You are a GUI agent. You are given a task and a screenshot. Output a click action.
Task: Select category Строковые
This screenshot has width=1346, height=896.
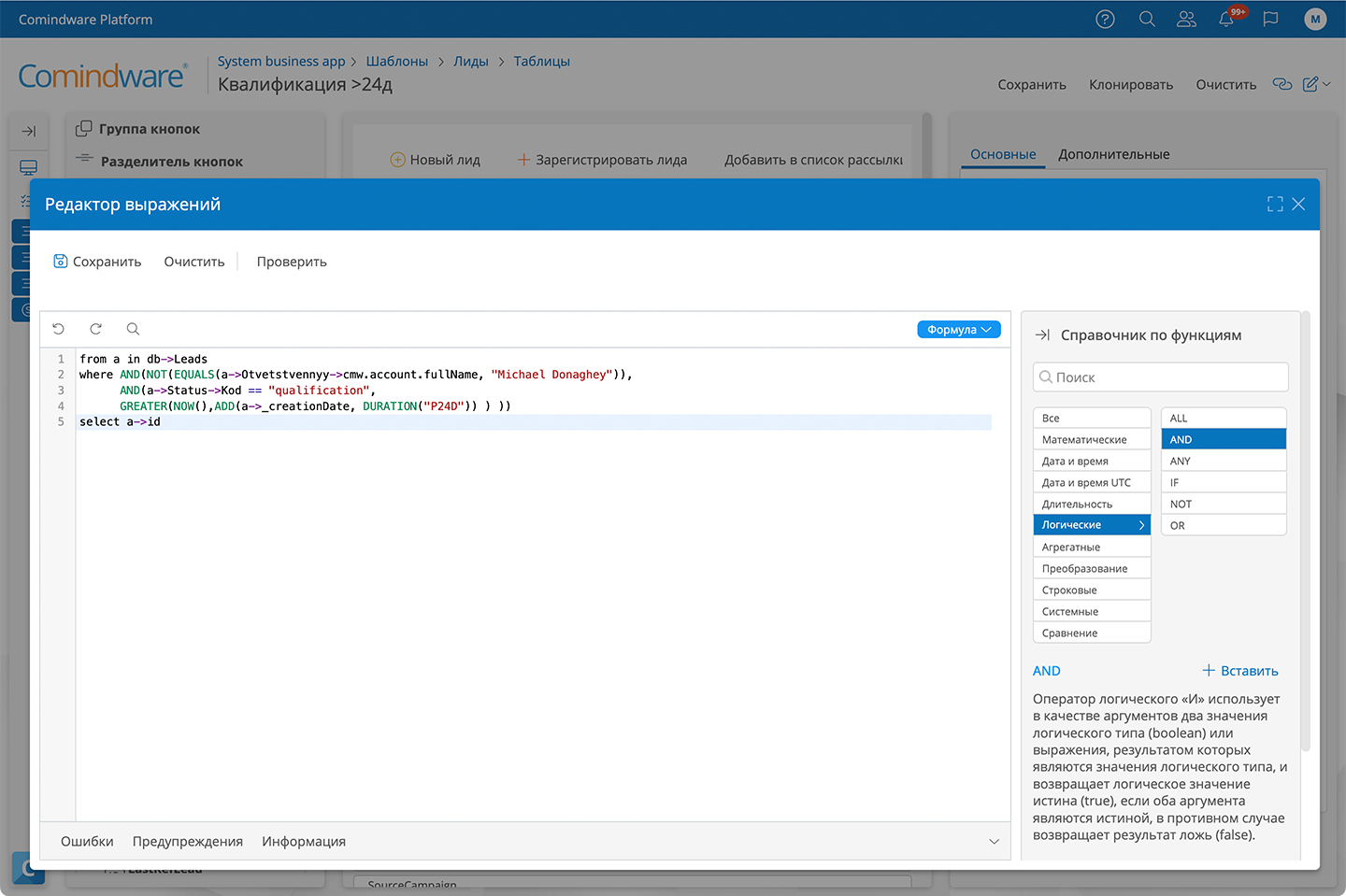[1092, 590]
